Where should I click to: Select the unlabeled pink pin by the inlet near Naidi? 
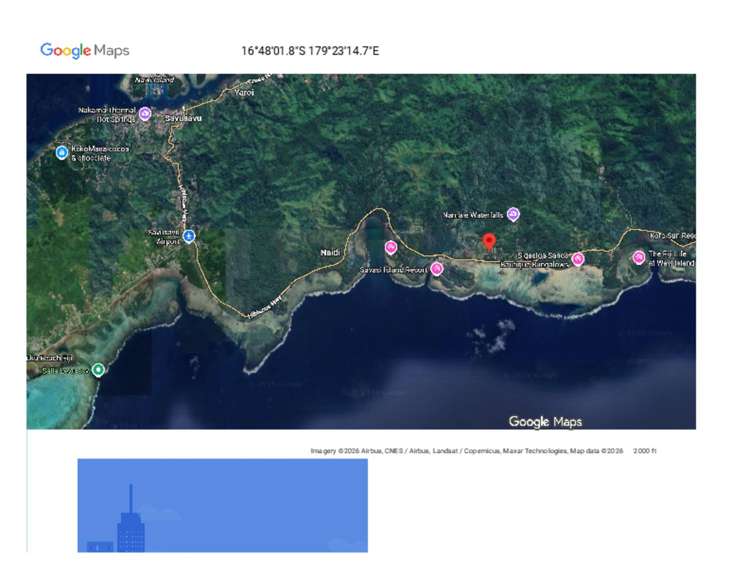[x=391, y=247]
